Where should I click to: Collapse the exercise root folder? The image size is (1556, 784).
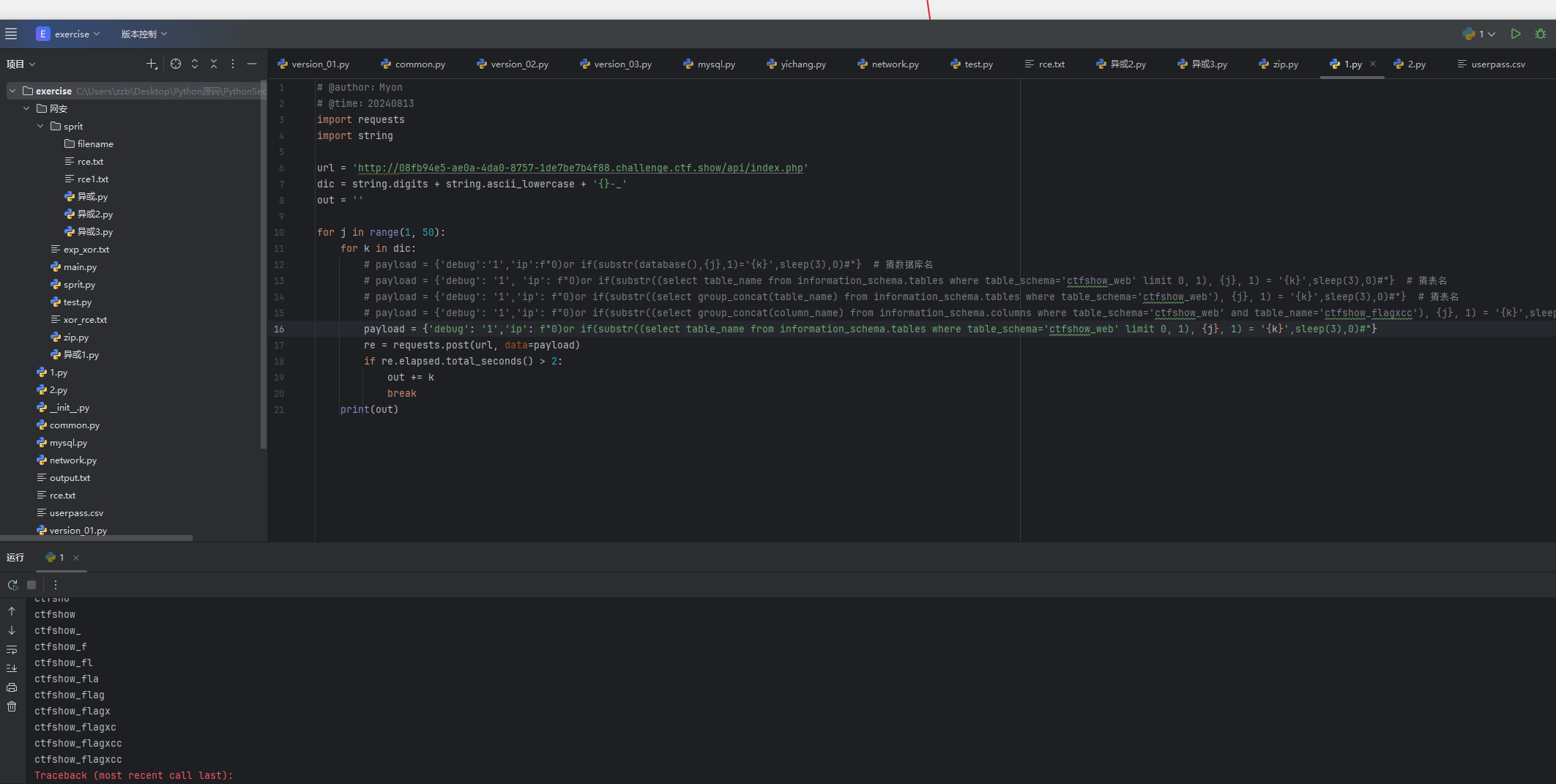[12, 91]
